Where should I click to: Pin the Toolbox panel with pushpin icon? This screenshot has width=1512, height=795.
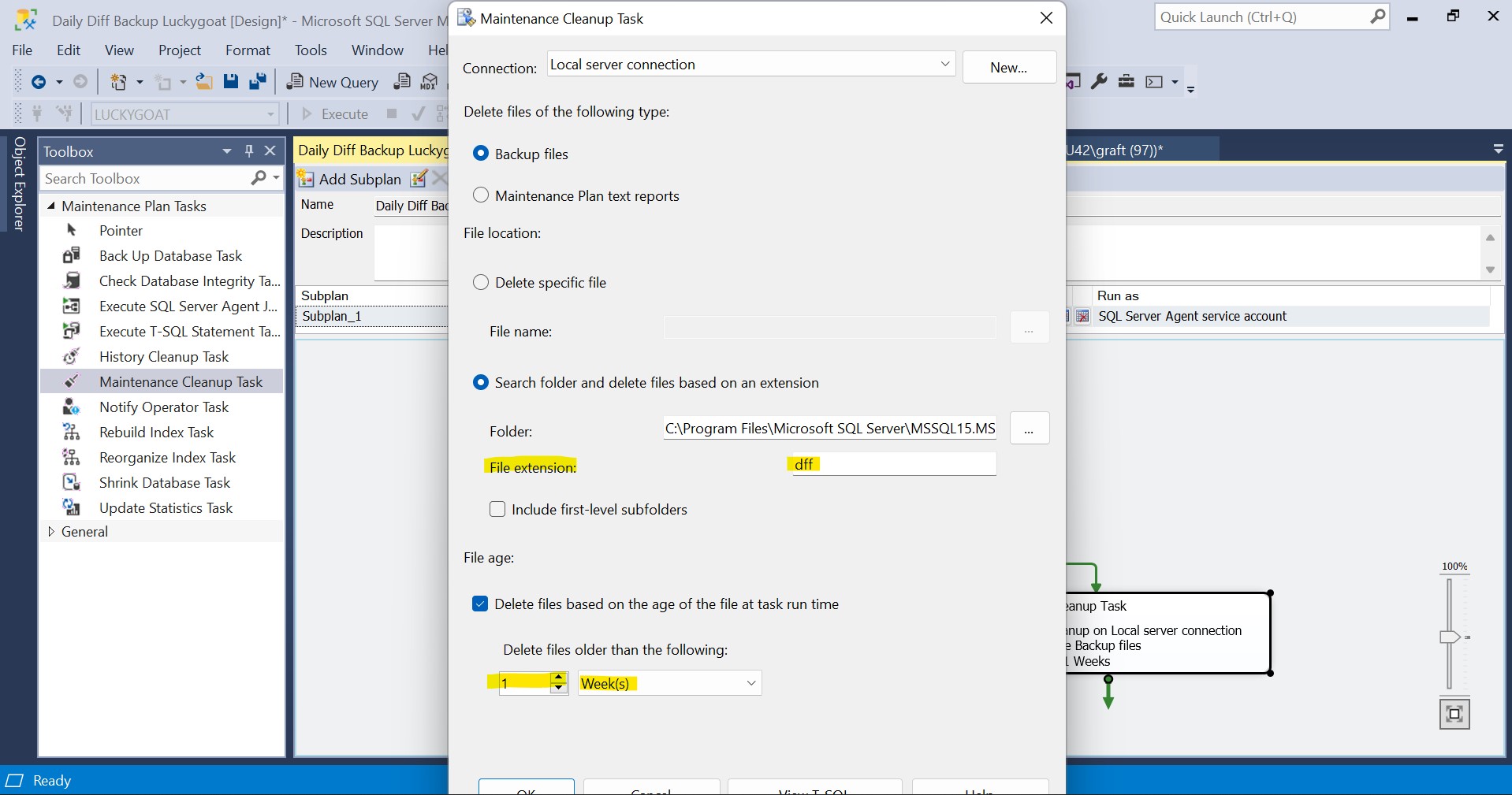click(x=249, y=151)
